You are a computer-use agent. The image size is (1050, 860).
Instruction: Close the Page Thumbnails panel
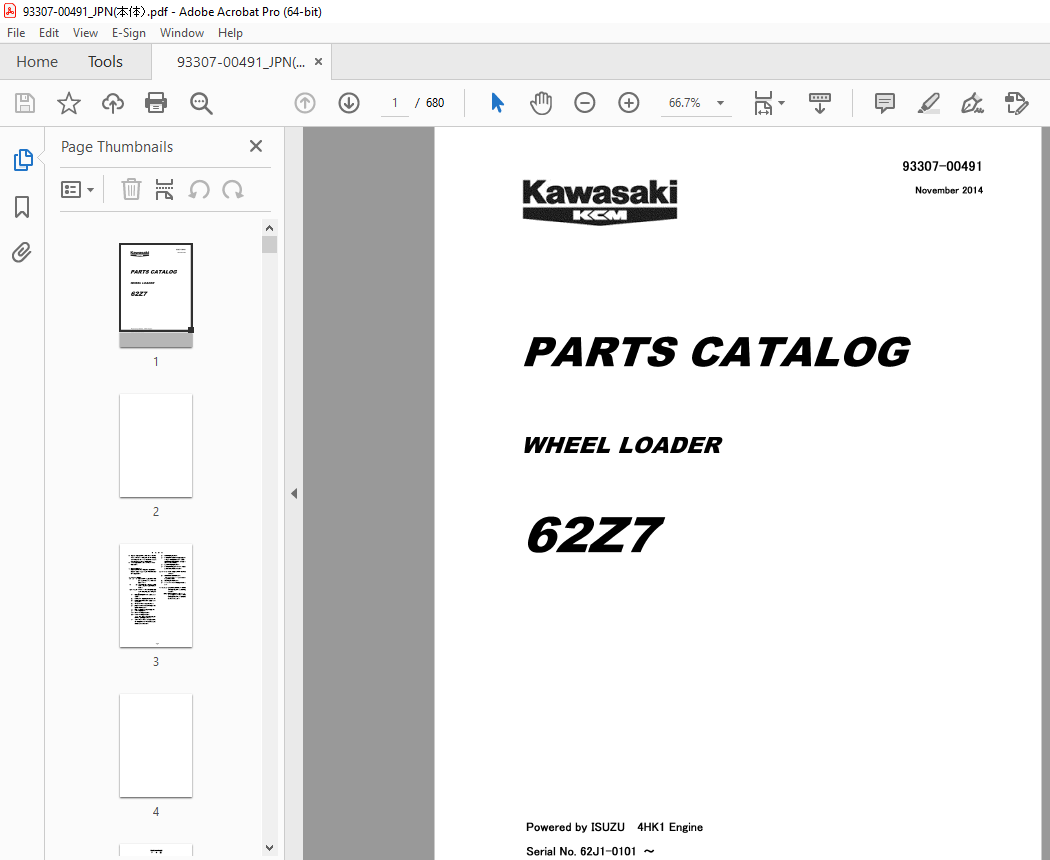point(256,146)
